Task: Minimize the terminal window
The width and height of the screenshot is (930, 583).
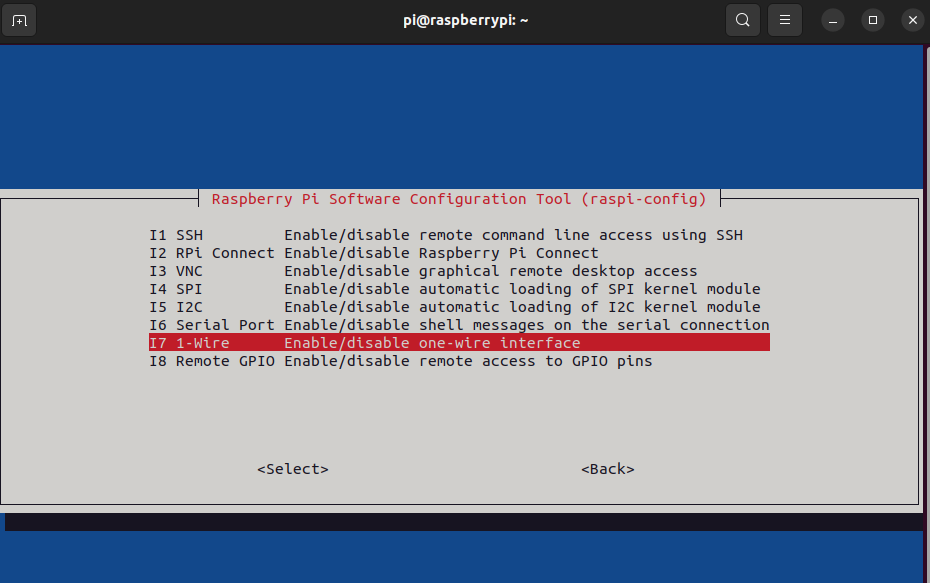Action: pyautogui.click(x=833, y=21)
